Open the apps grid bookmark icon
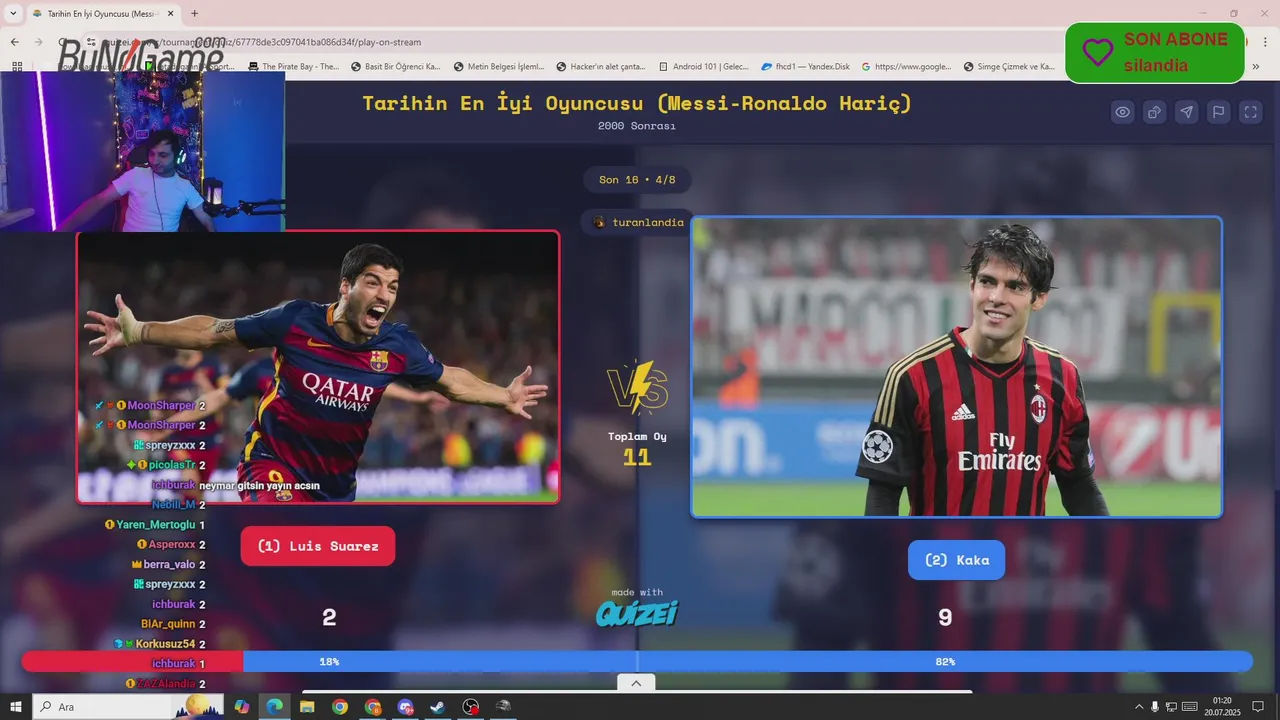 tap(17, 67)
